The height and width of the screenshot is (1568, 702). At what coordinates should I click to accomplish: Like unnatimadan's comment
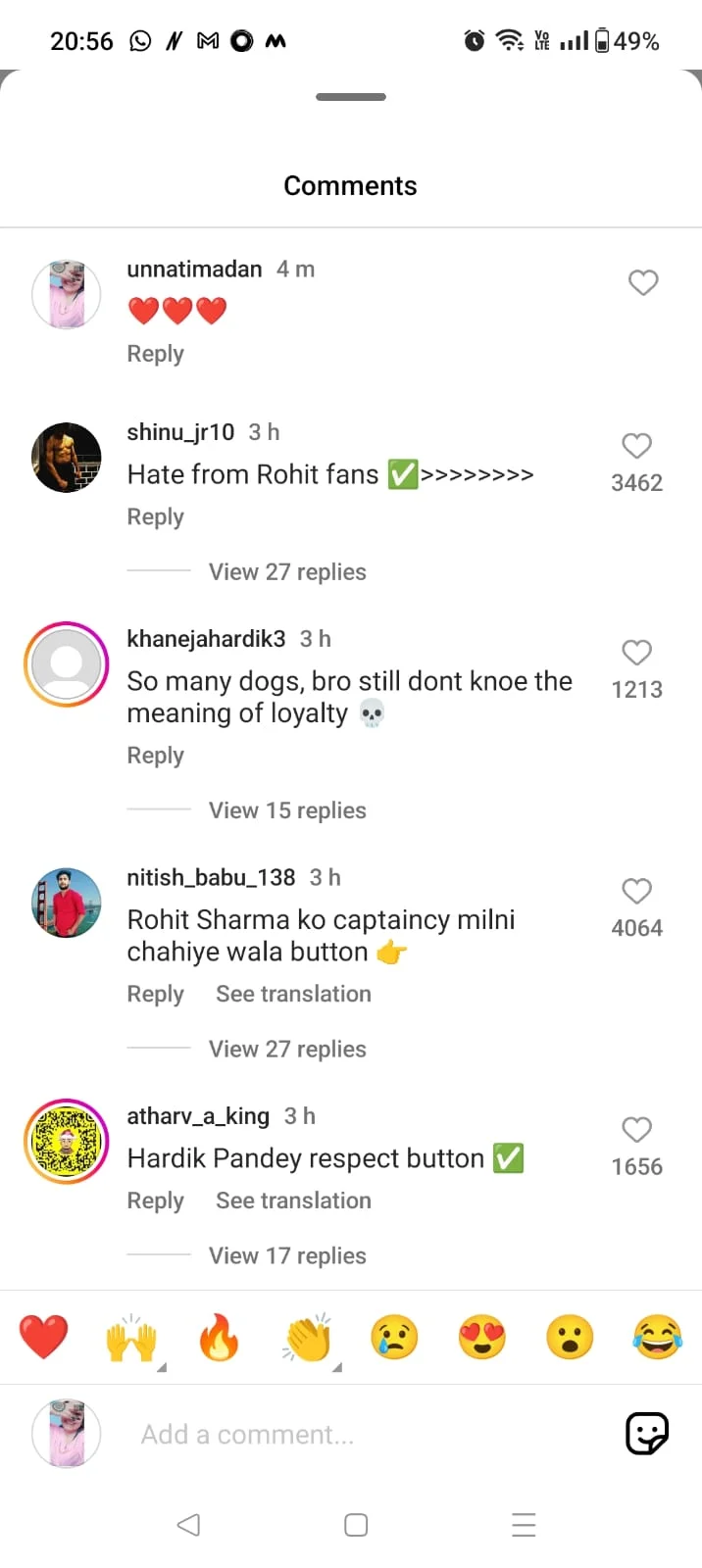tap(643, 282)
